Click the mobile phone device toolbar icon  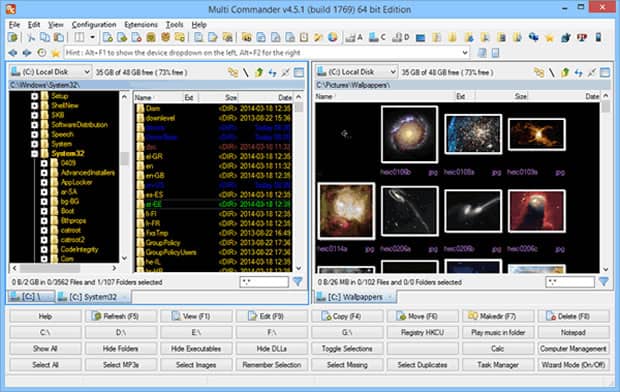(598, 38)
